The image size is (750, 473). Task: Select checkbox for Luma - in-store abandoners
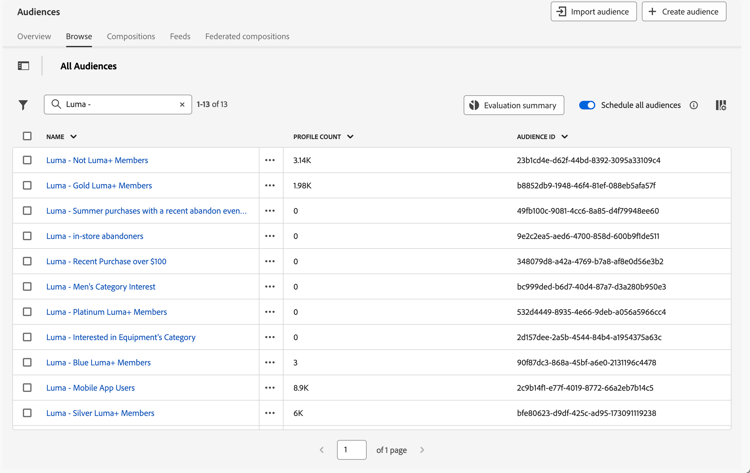point(27,236)
